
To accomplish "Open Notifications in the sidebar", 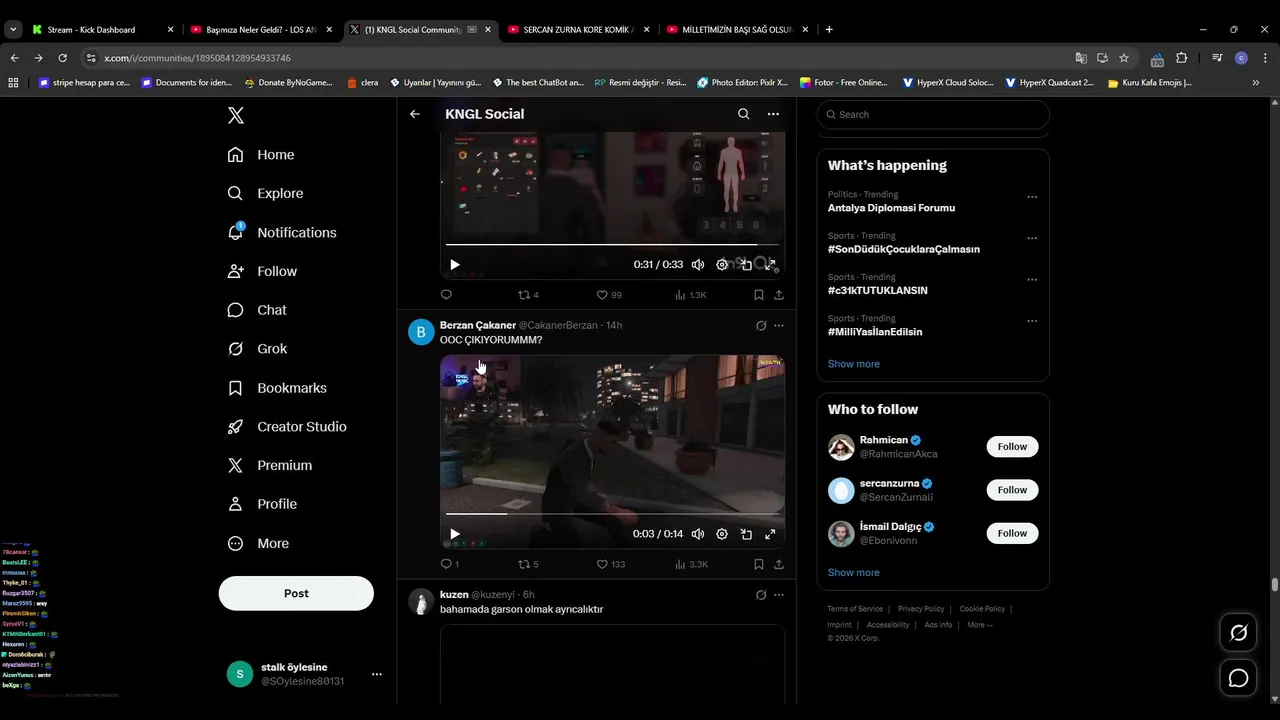I will (282, 232).
